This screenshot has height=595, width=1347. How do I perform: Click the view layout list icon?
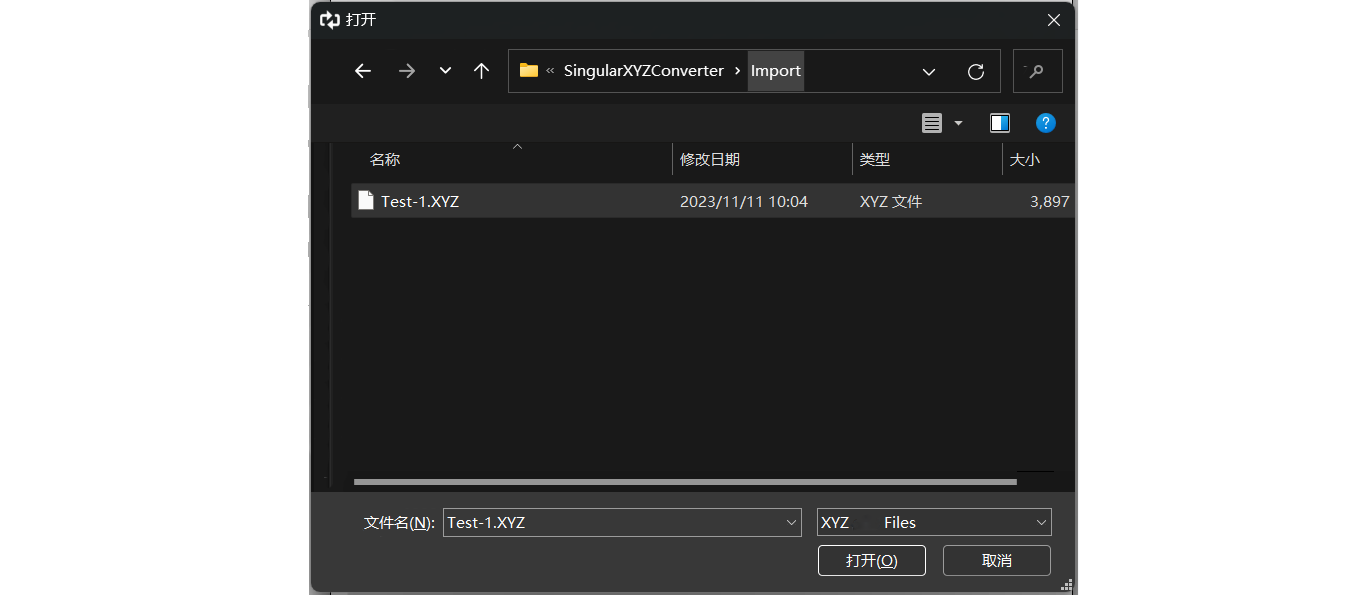[x=932, y=123]
